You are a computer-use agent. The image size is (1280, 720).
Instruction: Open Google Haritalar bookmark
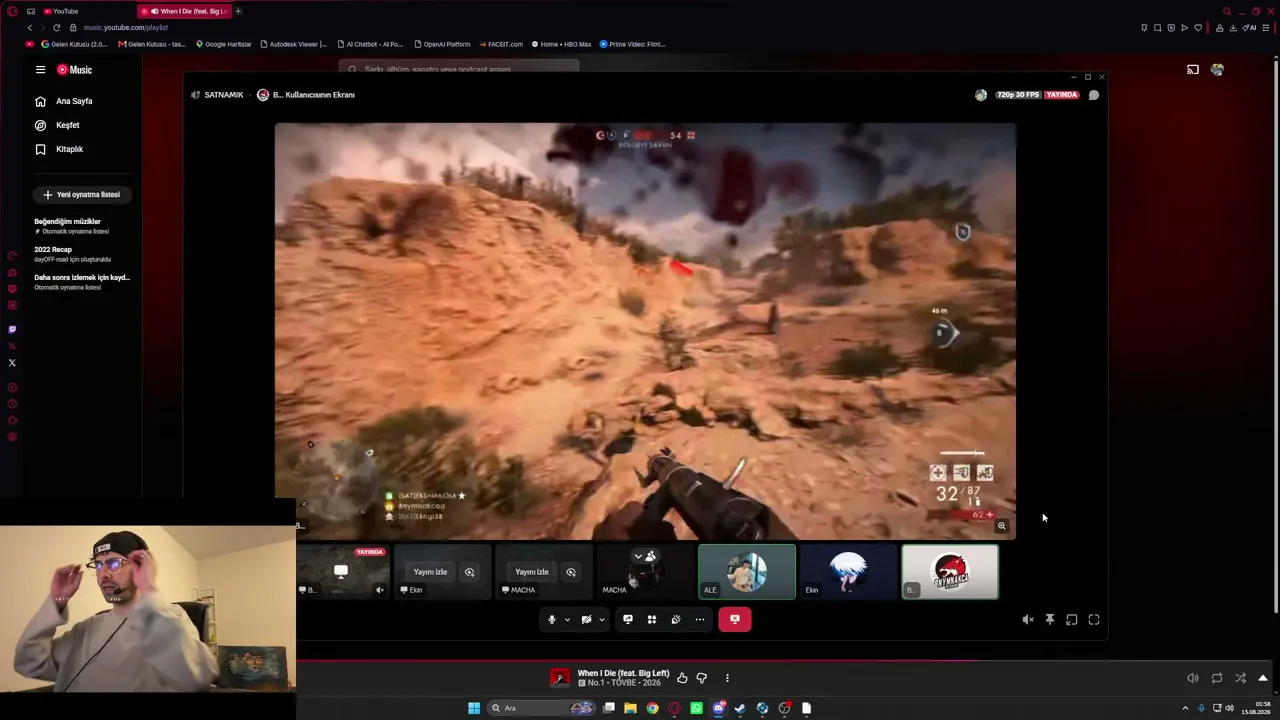[x=224, y=44]
